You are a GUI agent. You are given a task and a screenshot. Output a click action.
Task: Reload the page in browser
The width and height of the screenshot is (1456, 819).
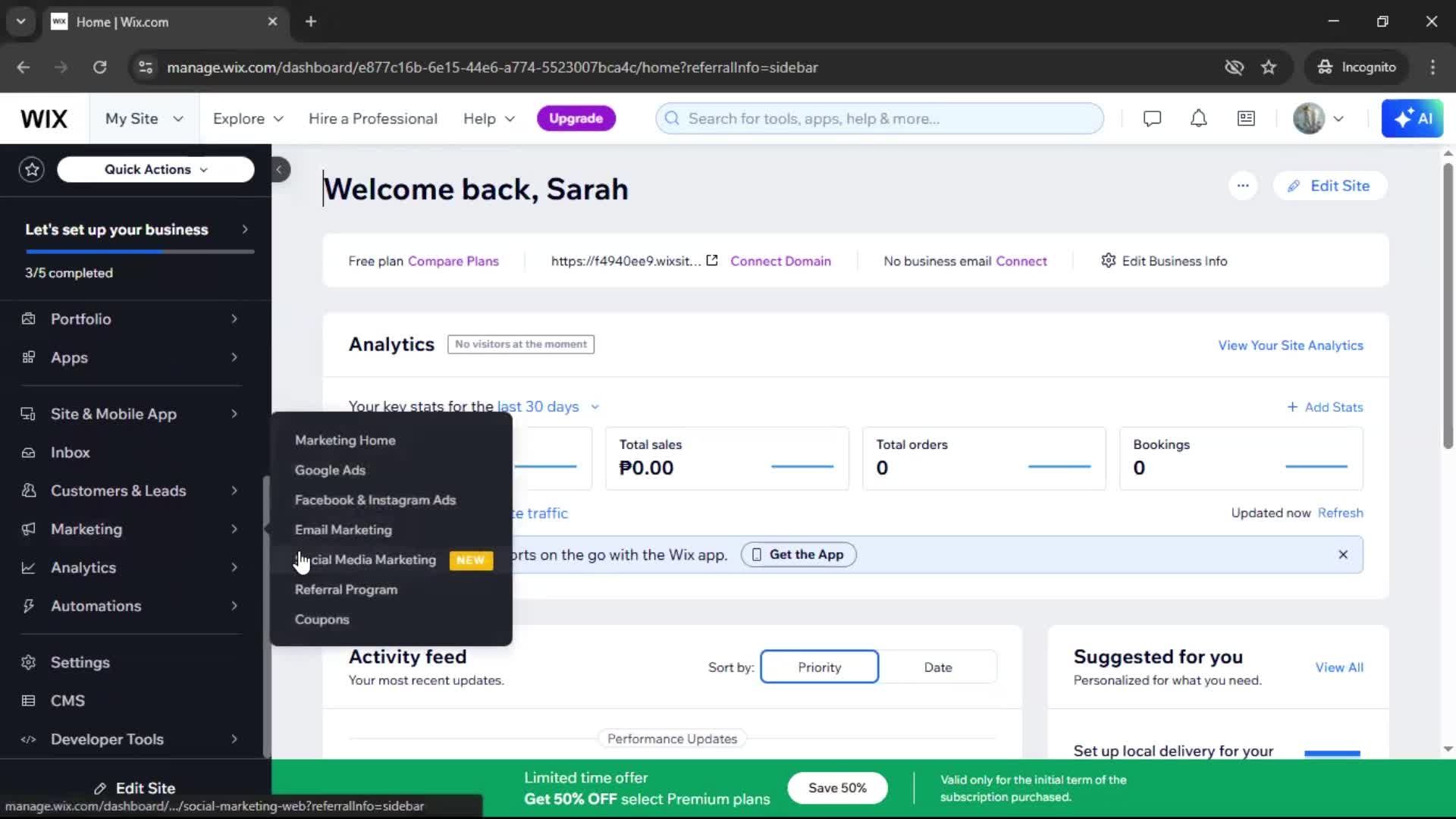(x=99, y=67)
